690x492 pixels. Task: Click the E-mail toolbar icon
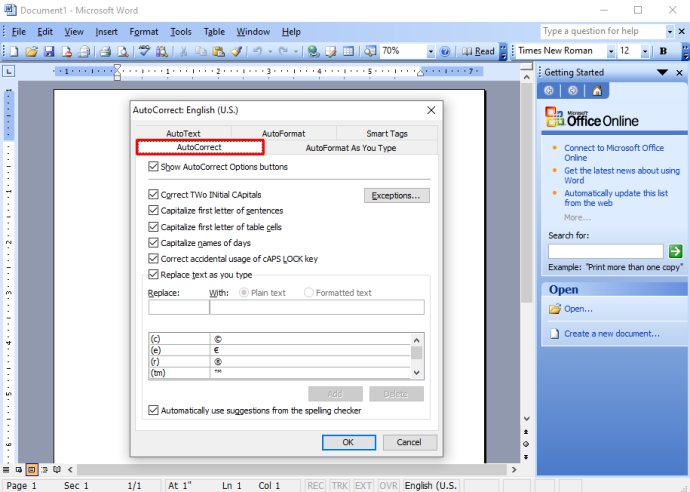84,51
